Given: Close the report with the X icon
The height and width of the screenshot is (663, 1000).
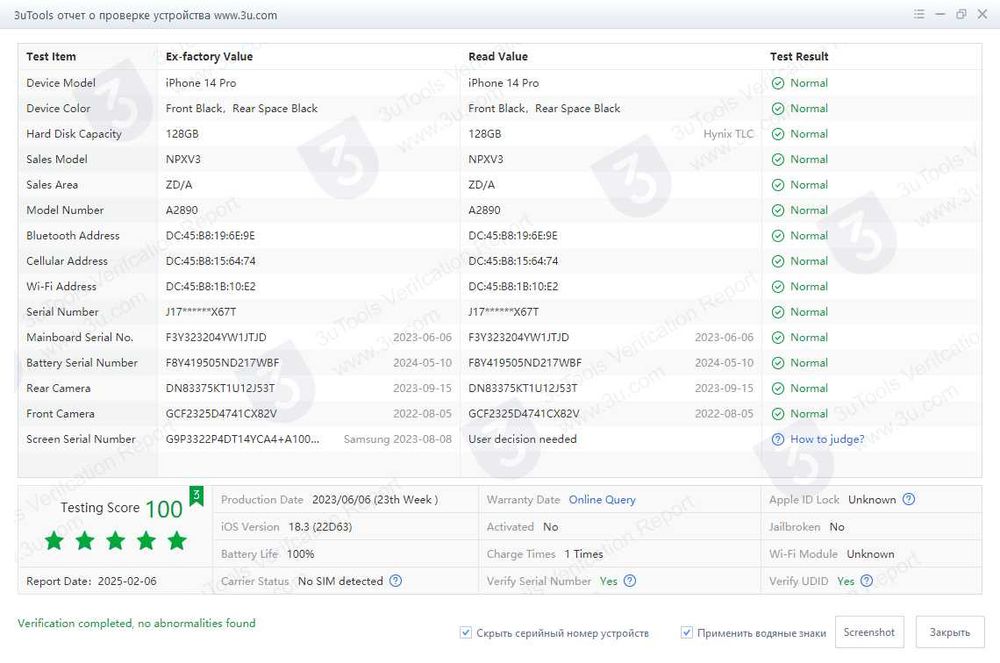Looking at the screenshot, I should tap(982, 14).
